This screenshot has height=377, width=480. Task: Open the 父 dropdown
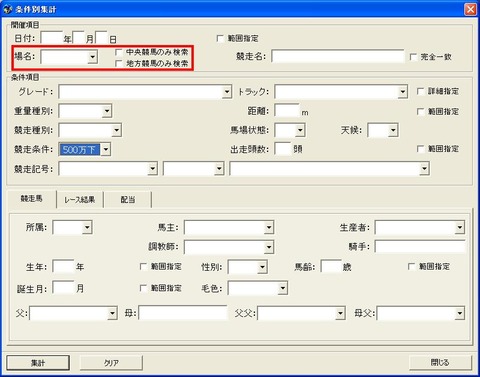pos(112,313)
